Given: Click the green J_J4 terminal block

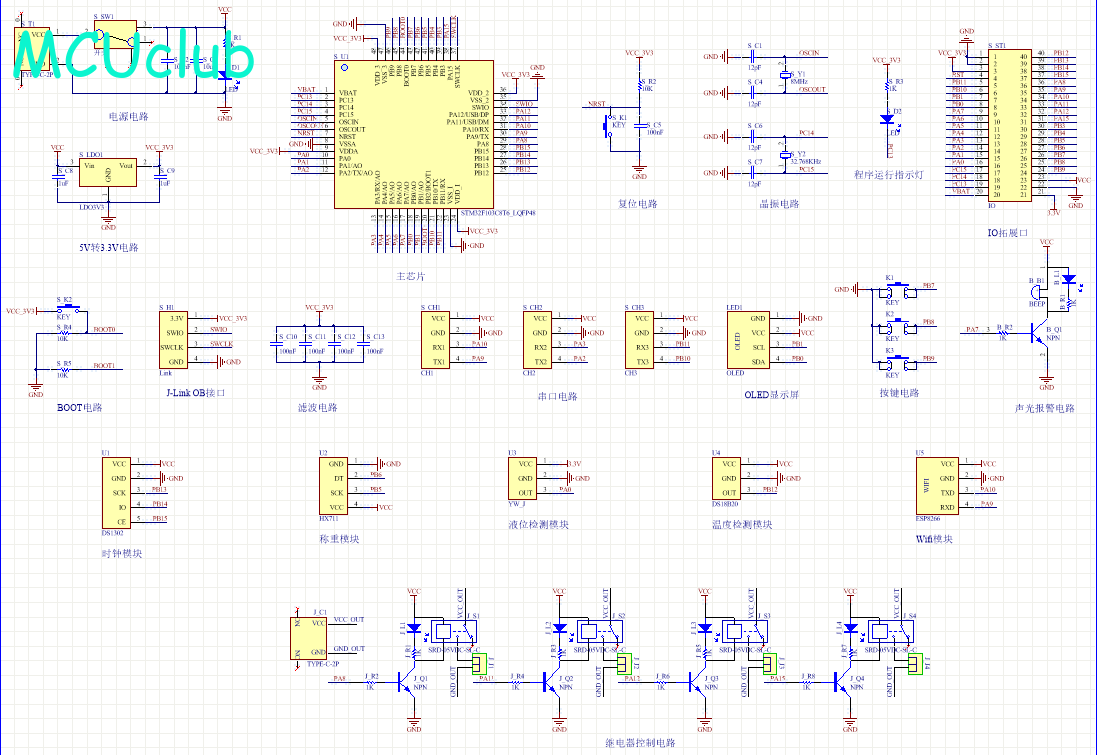Looking at the screenshot, I should (915, 663).
